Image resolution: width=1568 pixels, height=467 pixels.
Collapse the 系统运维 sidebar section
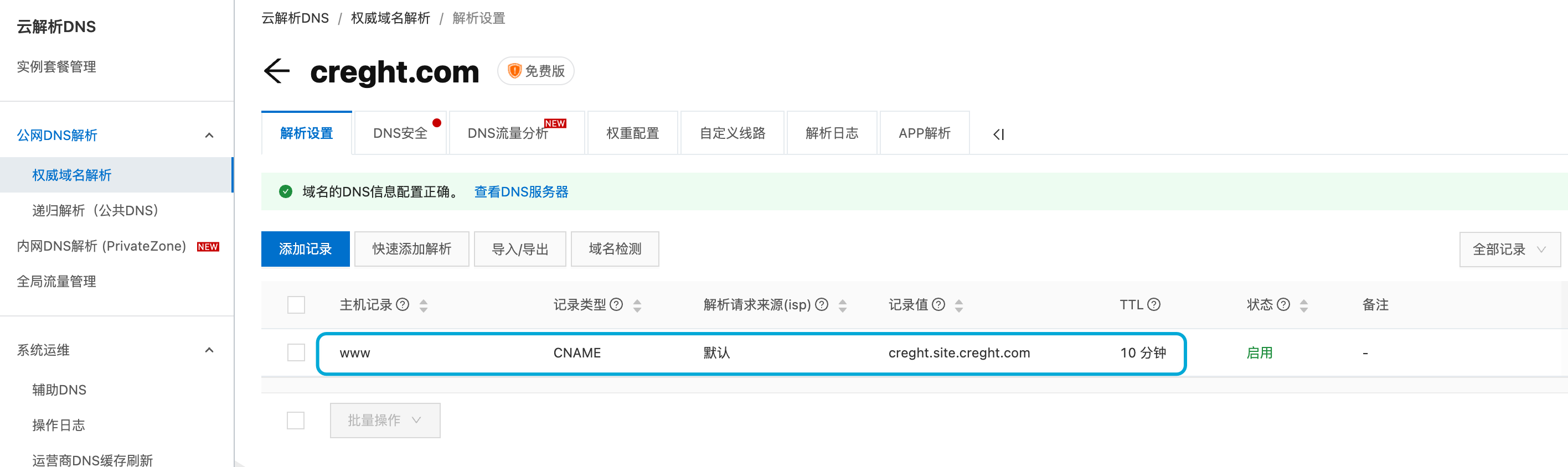tap(209, 350)
